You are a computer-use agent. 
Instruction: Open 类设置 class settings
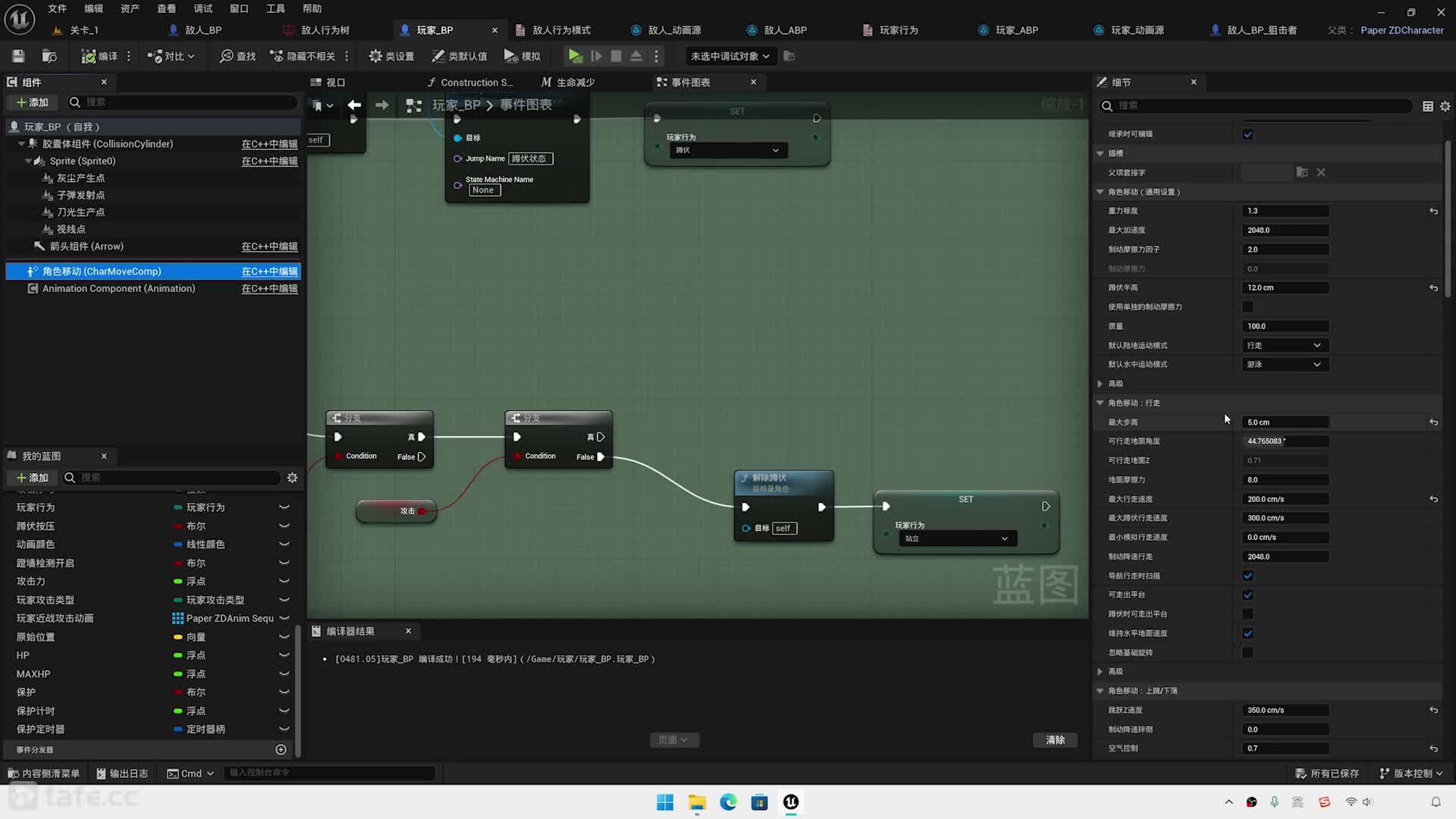coord(391,56)
